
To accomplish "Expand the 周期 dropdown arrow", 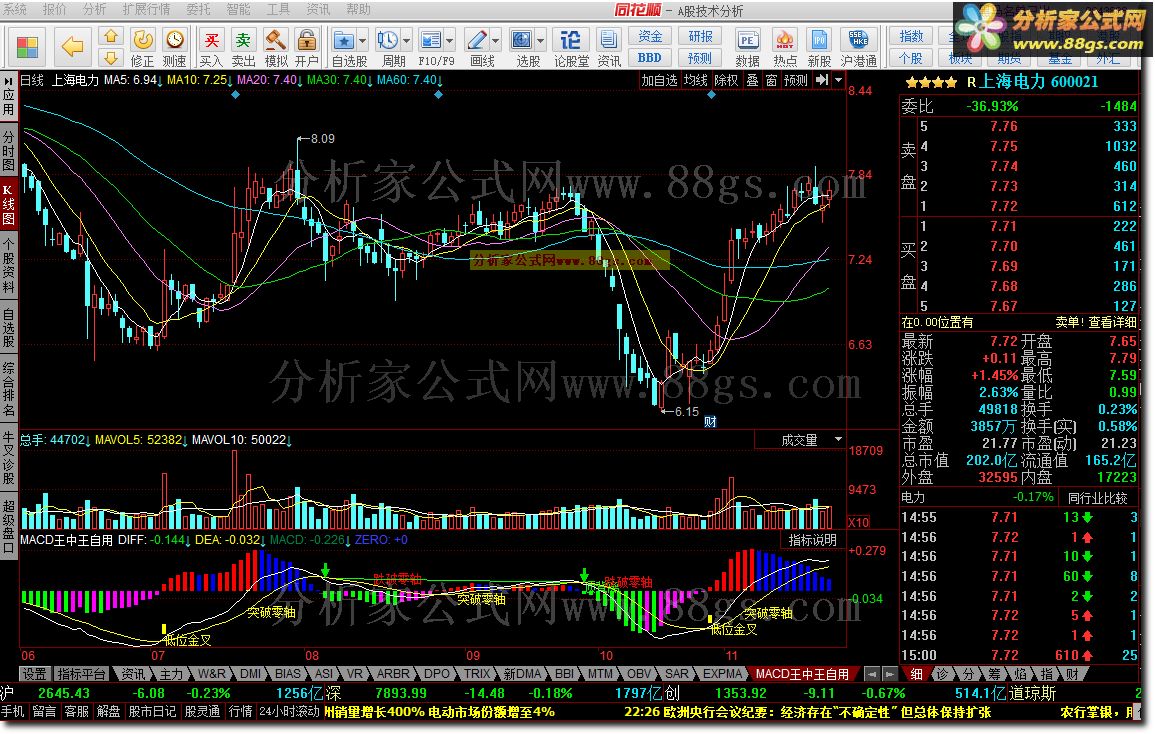I will tap(406, 41).
